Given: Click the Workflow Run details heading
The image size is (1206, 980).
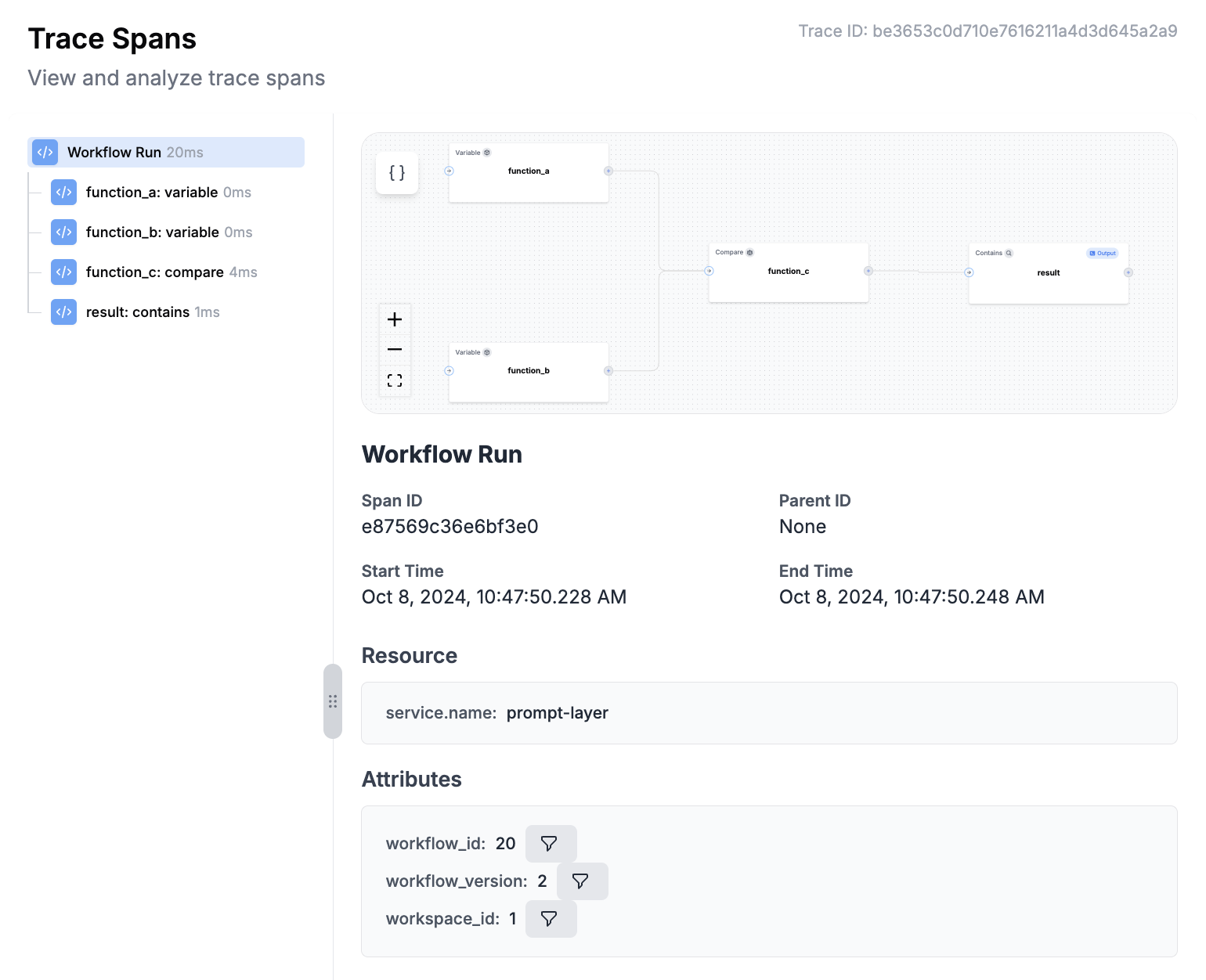Looking at the screenshot, I should [x=442, y=455].
